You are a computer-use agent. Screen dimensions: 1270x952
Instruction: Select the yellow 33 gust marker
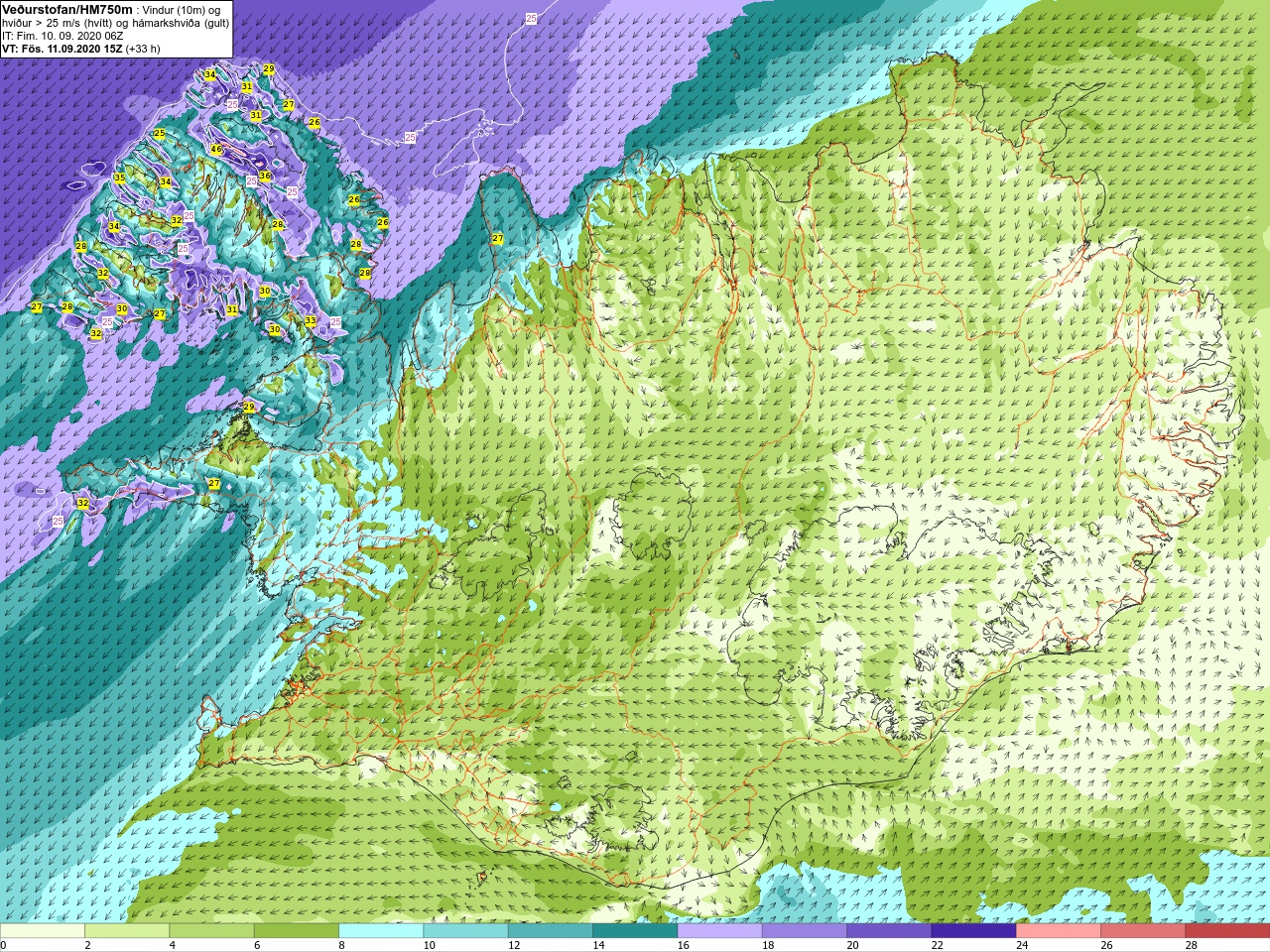tap(311, 321)
